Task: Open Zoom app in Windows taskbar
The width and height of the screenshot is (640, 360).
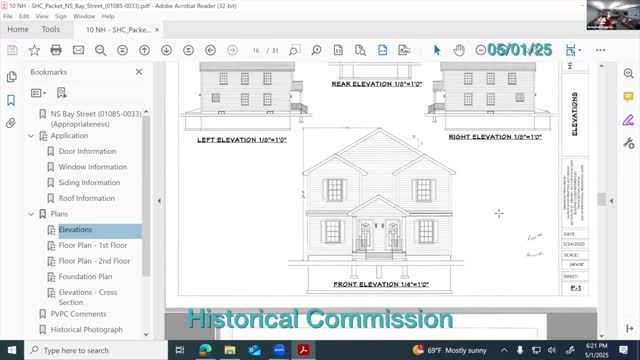Action: pyautogui.click(x=279, y=350)
